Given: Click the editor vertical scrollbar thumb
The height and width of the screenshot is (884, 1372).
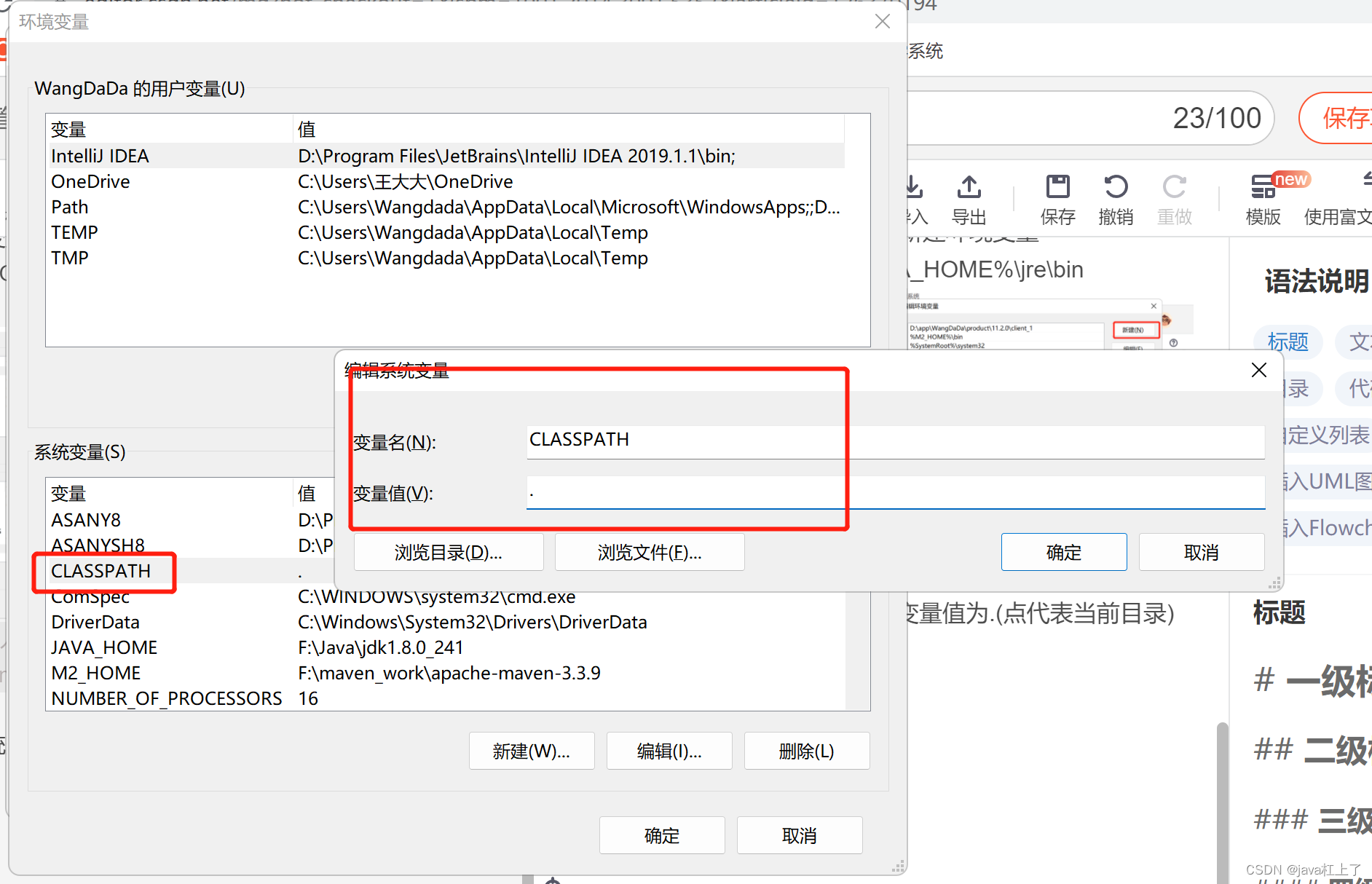Looking at the screenshot, I should pos(1223,802).
